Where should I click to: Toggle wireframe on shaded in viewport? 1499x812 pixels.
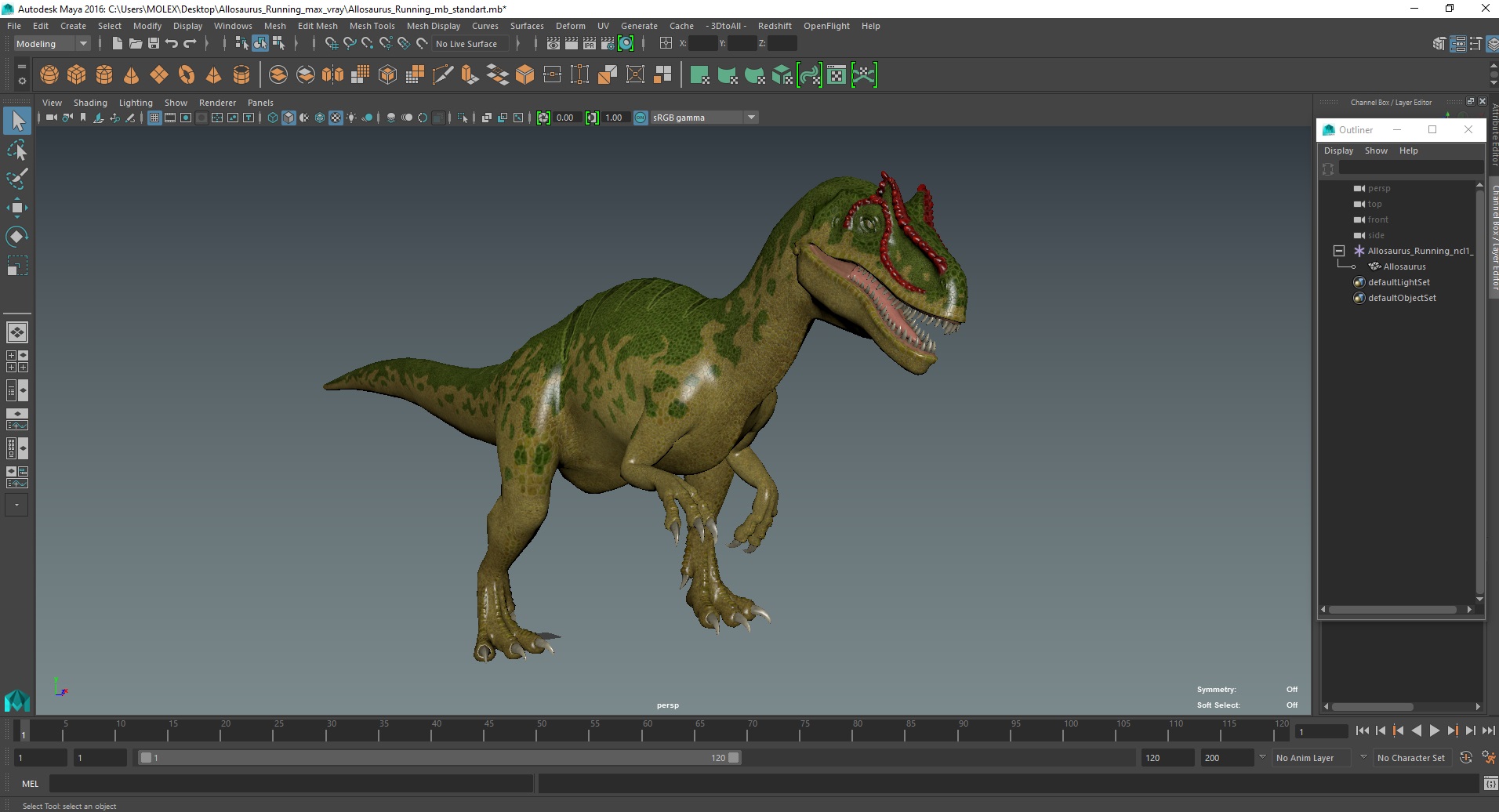point(320,118)
